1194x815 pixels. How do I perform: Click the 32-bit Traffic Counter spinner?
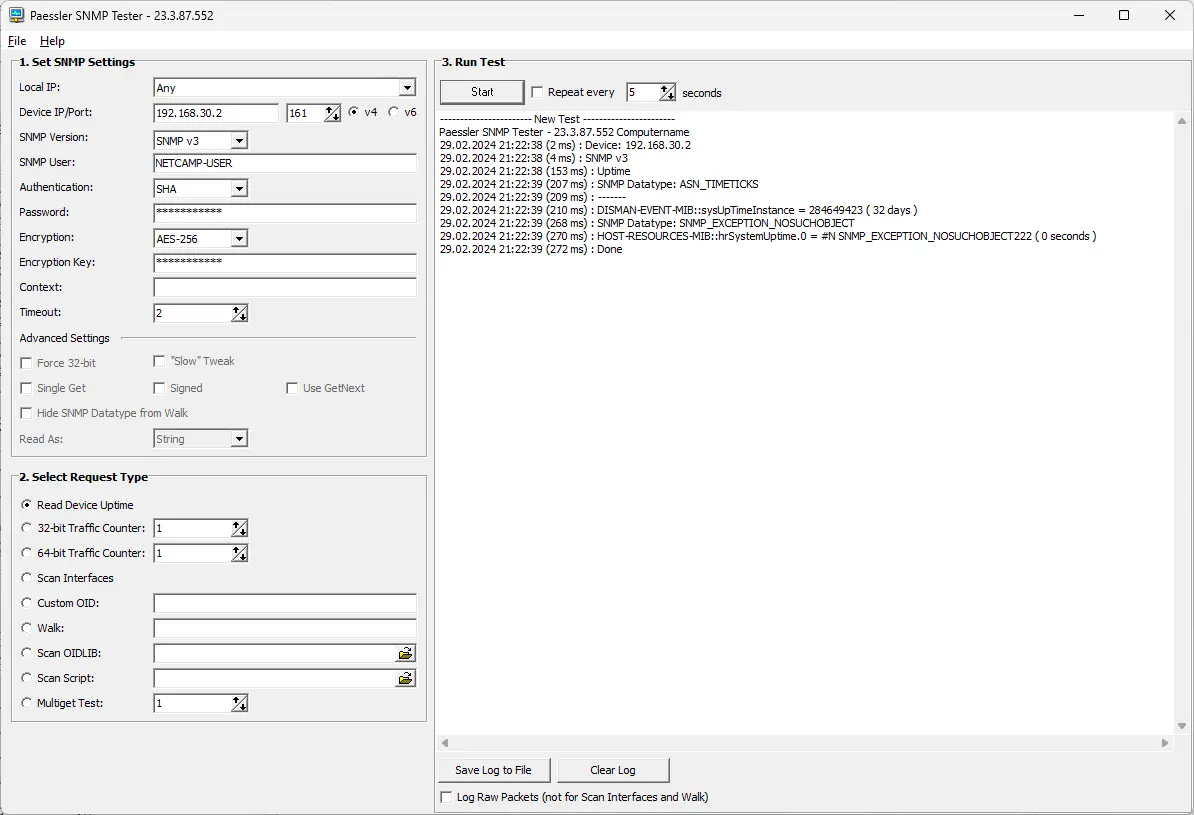tap(239, 528)
